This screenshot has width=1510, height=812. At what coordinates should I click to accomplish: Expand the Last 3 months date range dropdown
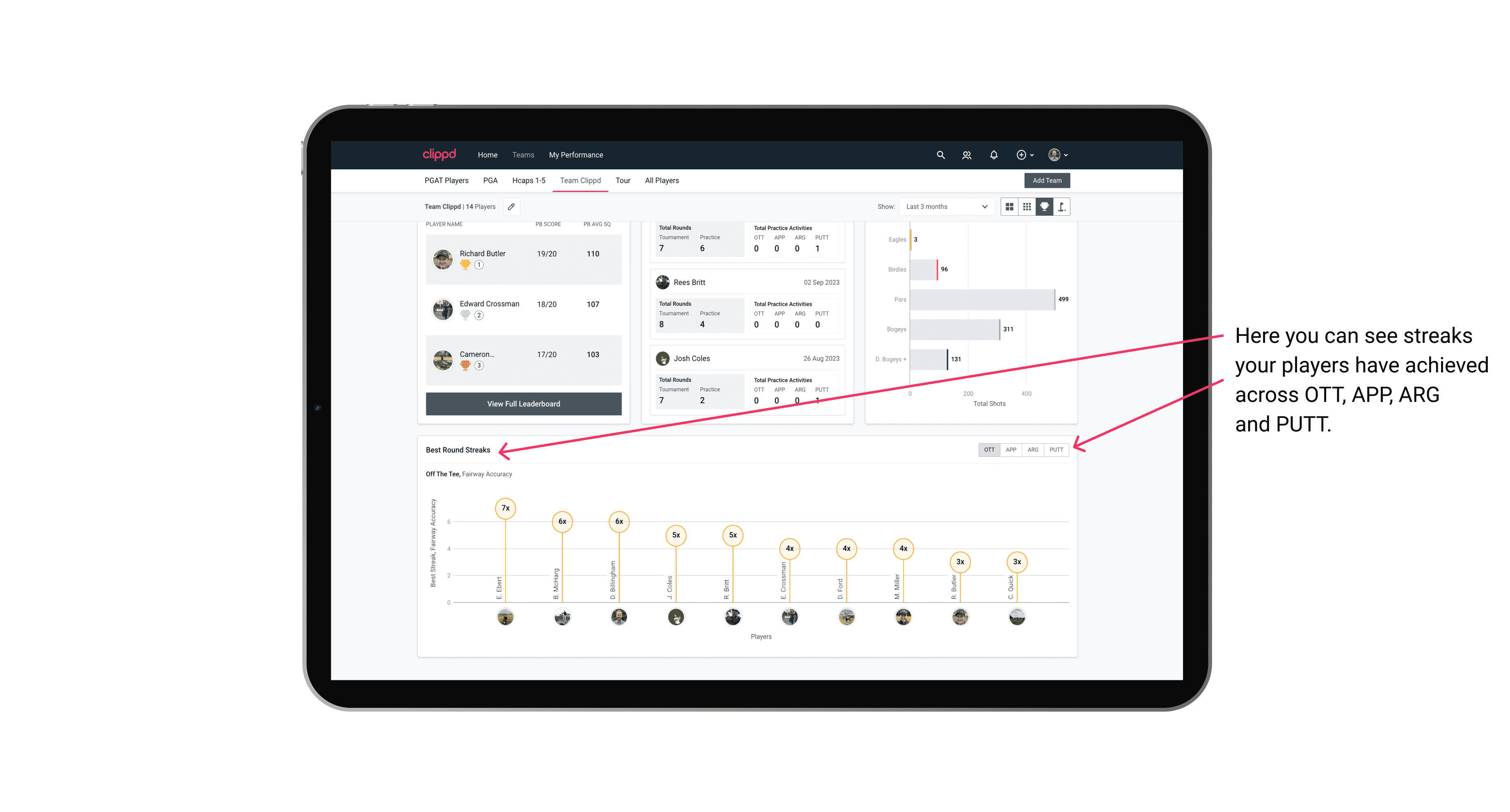(945, 207)
